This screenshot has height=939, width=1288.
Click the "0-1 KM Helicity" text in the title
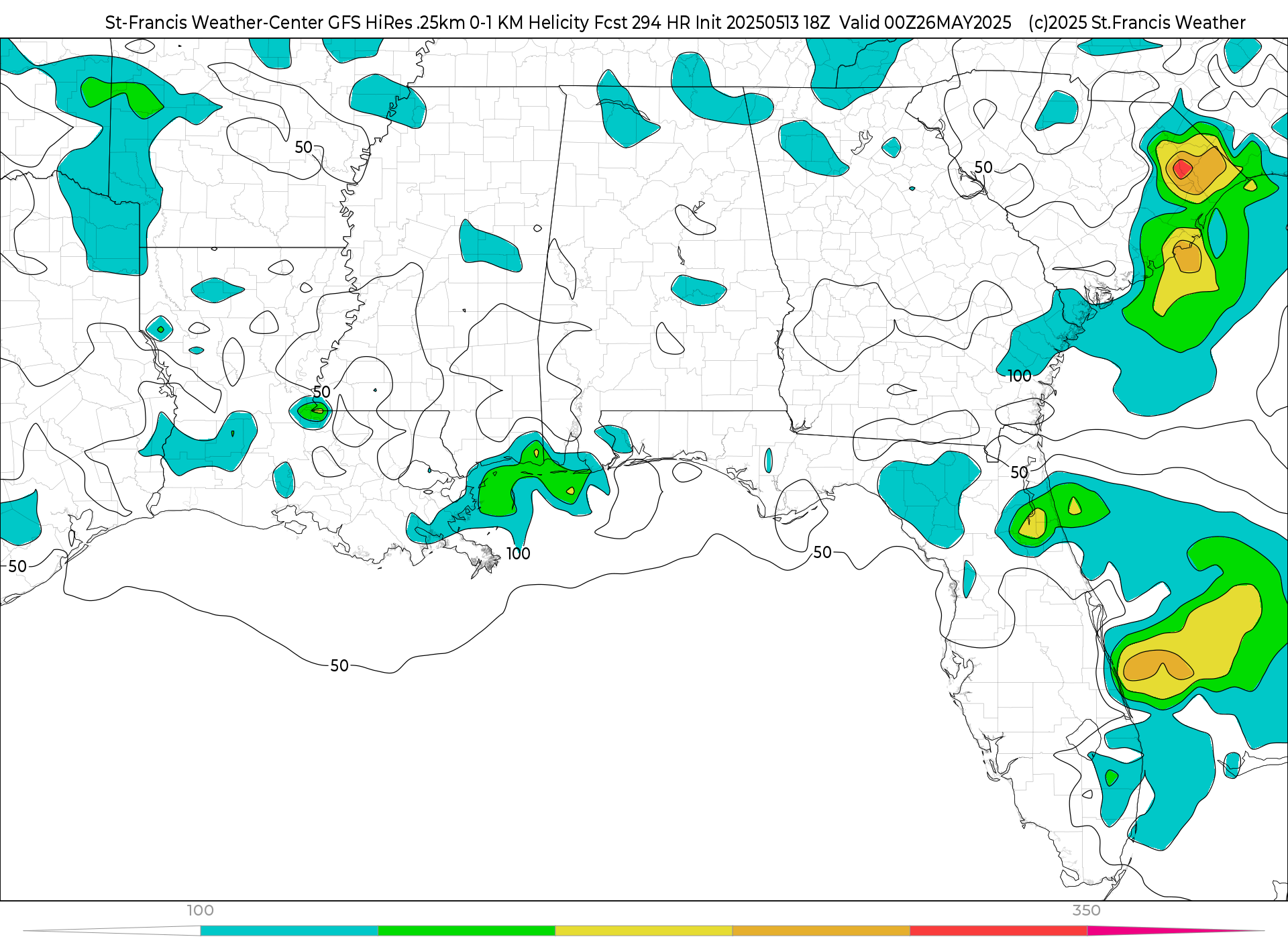(x=529, y=23)
